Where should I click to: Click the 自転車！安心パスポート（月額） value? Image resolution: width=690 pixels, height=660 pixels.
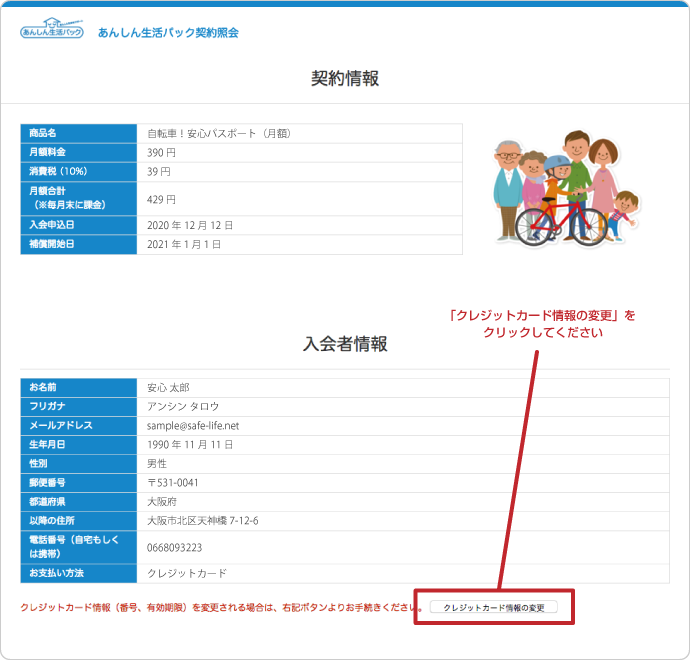219,133
